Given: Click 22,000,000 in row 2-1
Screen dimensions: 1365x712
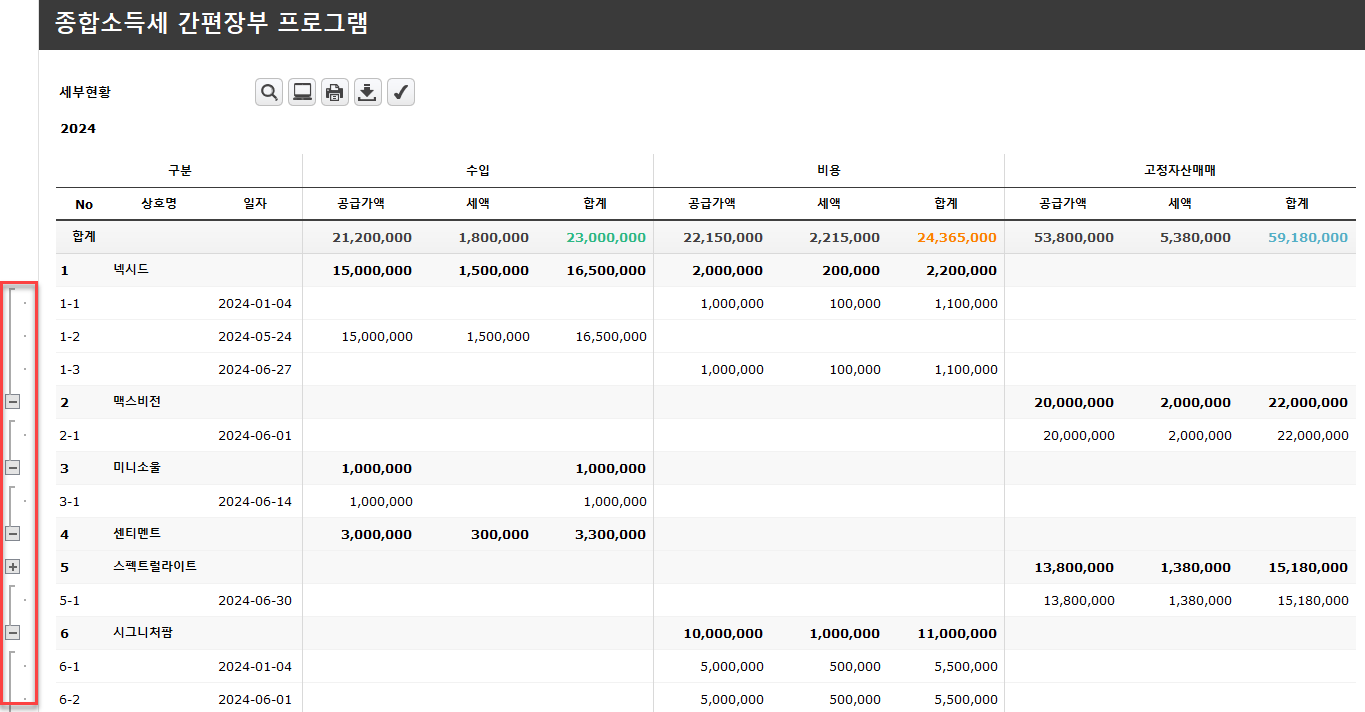Looking at the screenshot, I should (x=1313, y=435).
